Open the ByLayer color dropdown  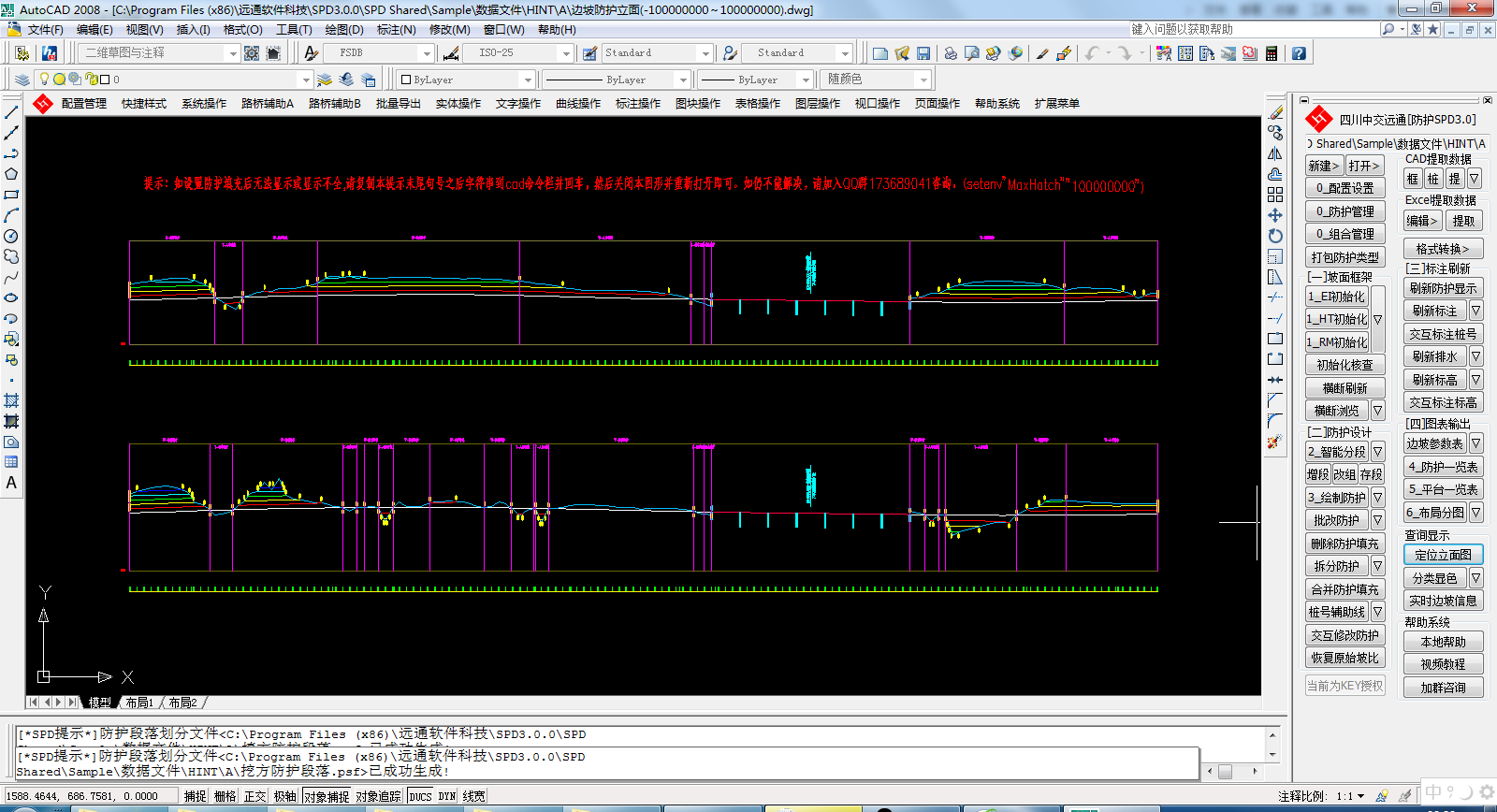click(464, 80)
